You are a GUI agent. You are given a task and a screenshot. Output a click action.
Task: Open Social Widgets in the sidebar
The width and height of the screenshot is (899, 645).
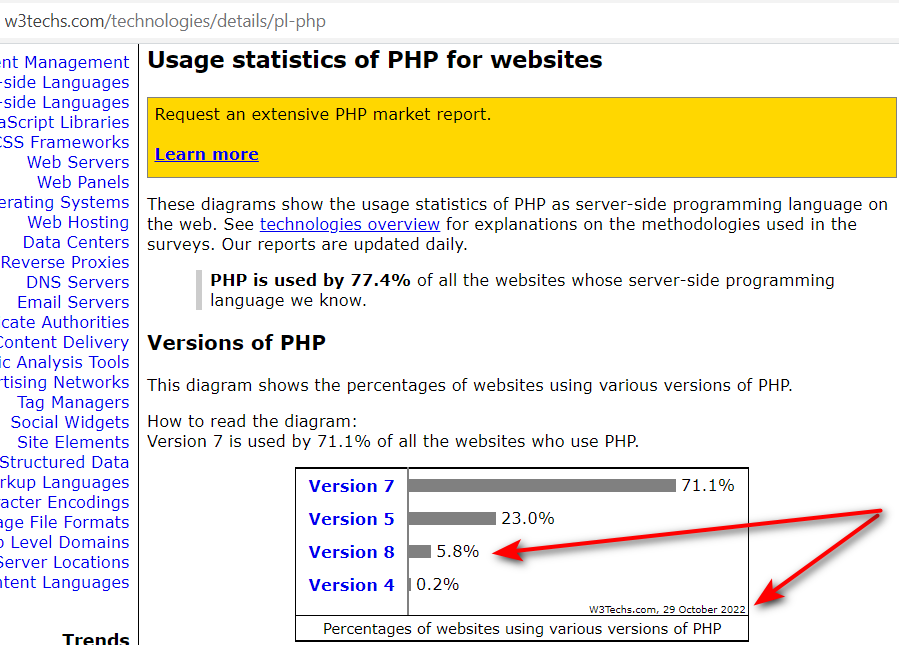point(70,423)
